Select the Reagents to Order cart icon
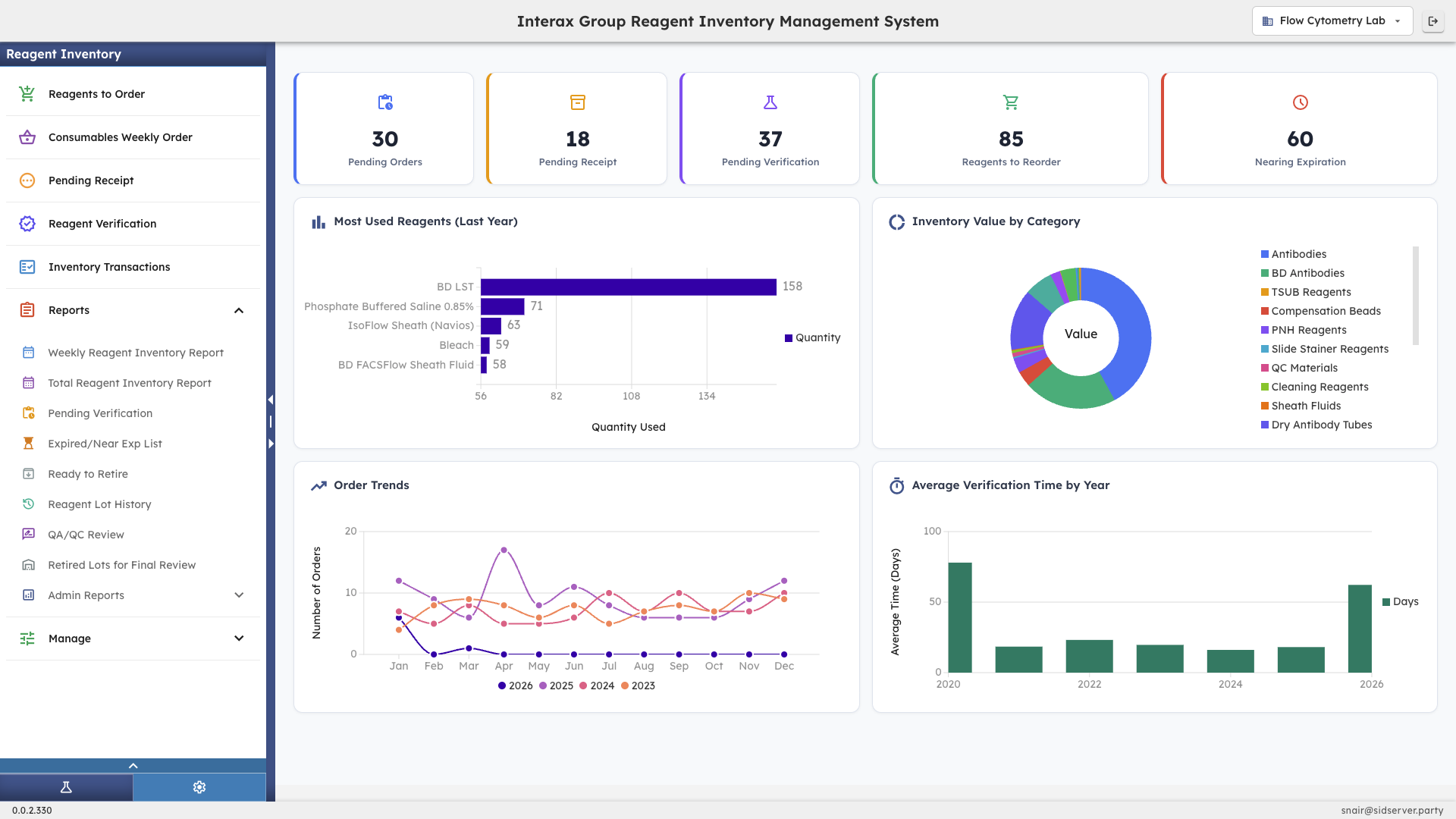Screen dimensions: 1456x819 pos(27,93)
